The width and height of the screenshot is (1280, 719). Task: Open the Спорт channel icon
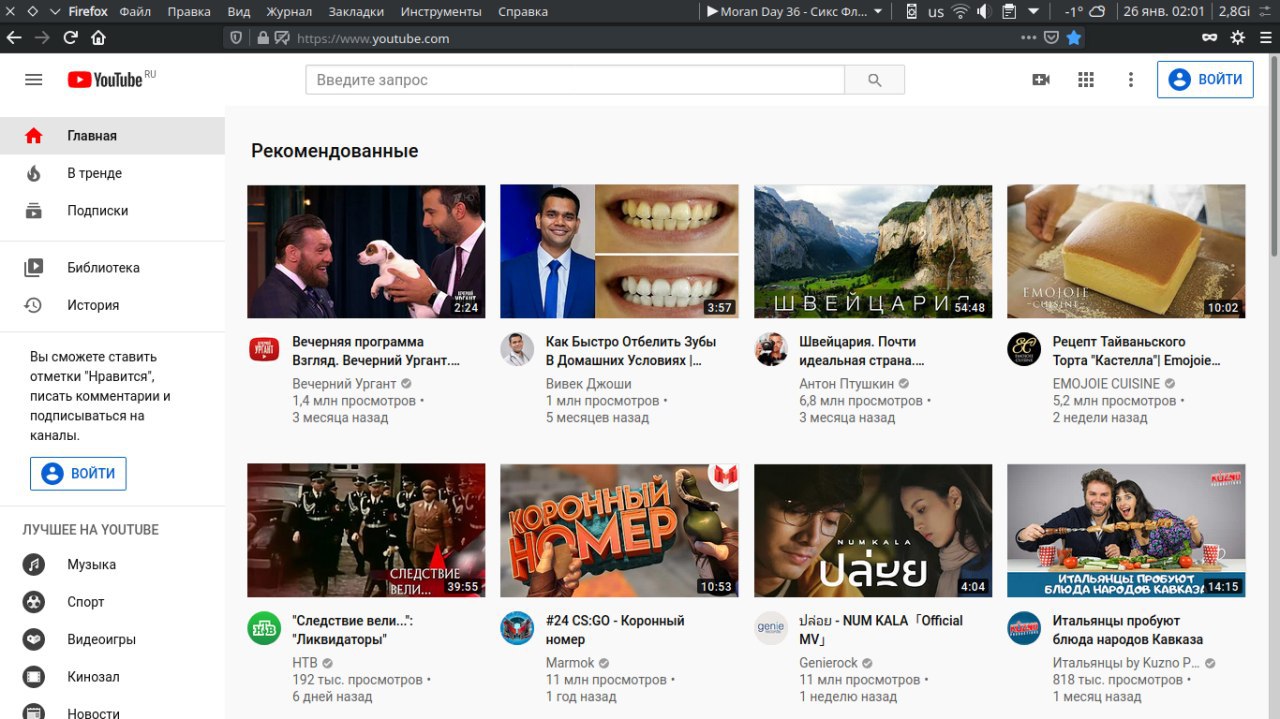(34, 602)
